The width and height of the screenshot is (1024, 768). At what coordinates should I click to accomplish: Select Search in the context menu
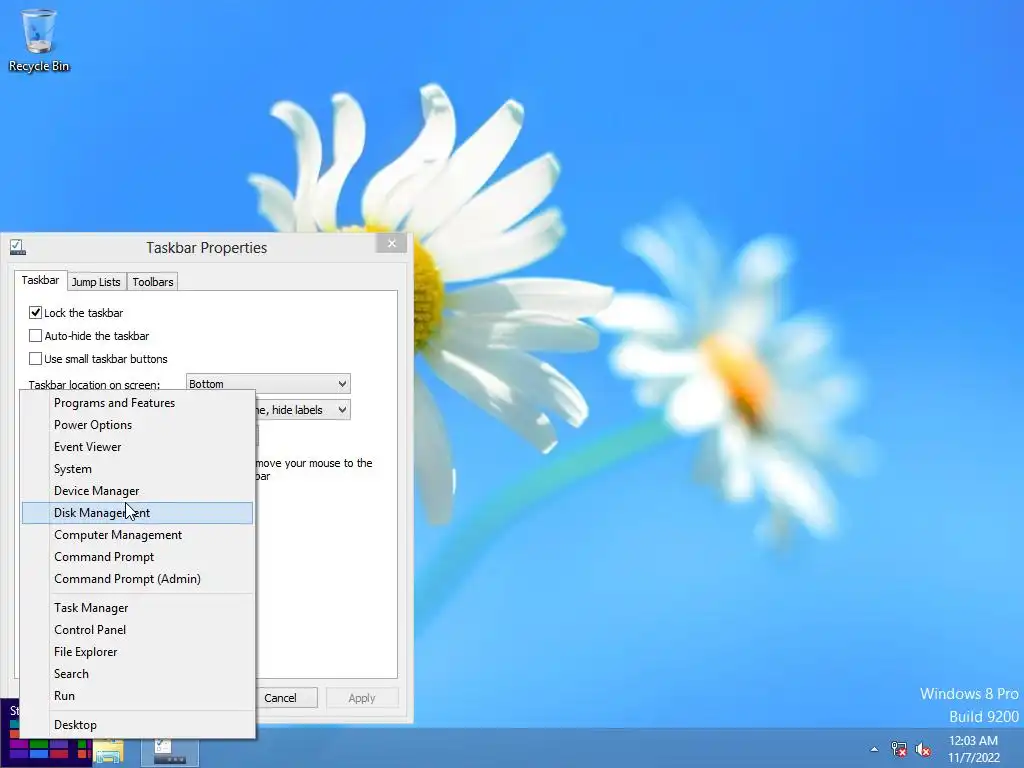(x=137, y=674)
